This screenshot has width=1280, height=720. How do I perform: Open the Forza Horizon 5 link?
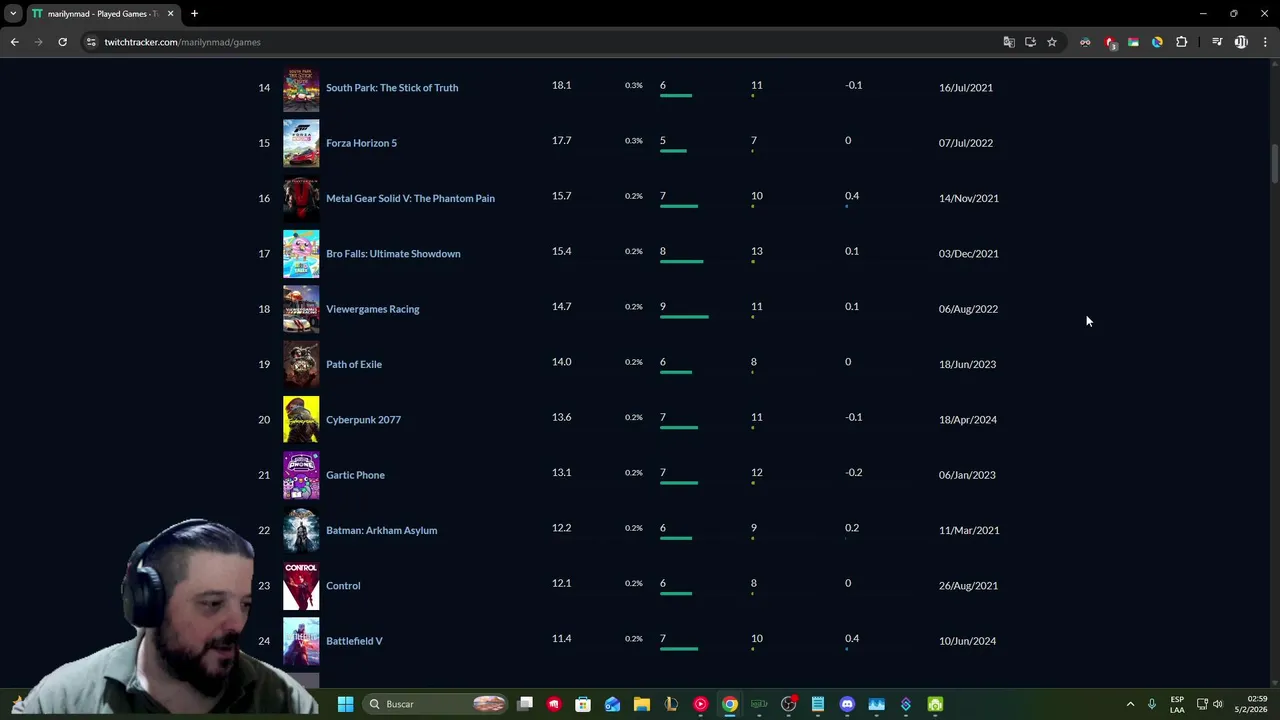[x=361, y=143]
